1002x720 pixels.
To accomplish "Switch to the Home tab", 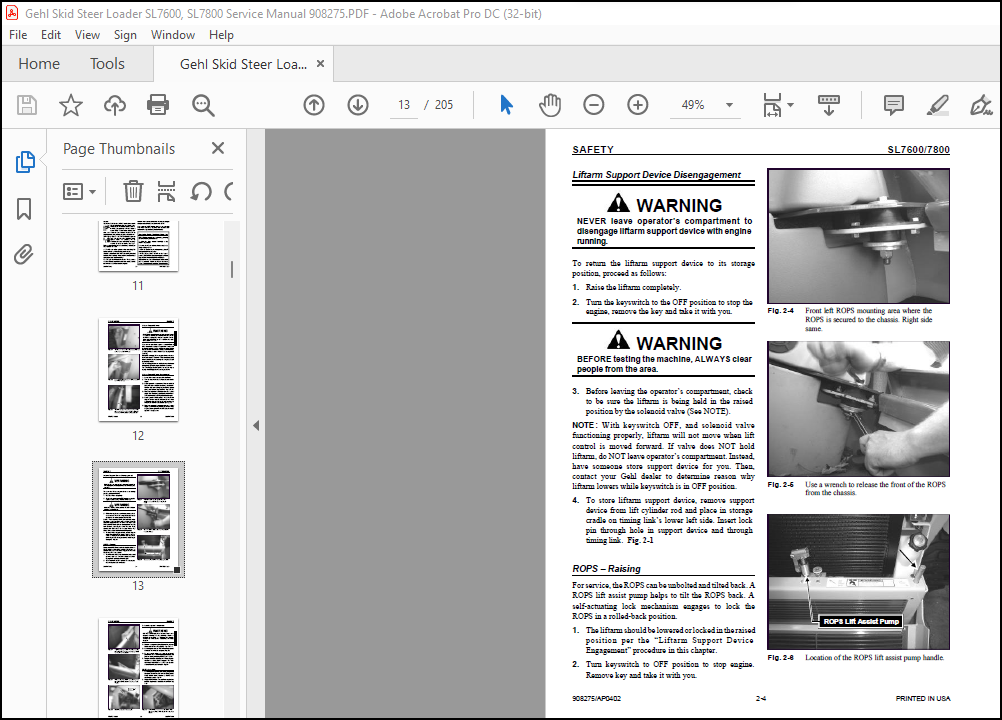I will point(39,63).
